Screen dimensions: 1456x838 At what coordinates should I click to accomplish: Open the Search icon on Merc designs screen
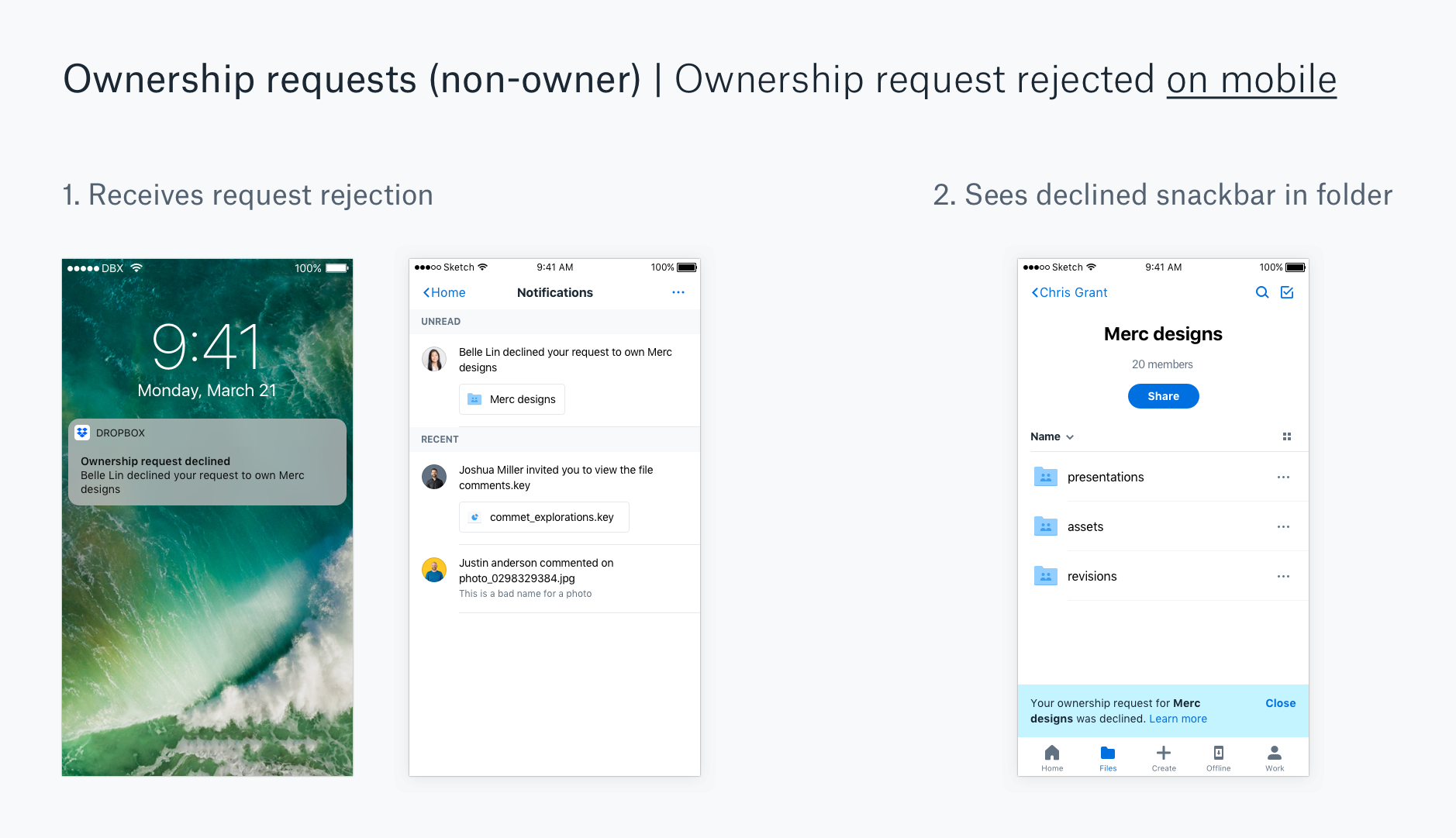coord(1262,292)
